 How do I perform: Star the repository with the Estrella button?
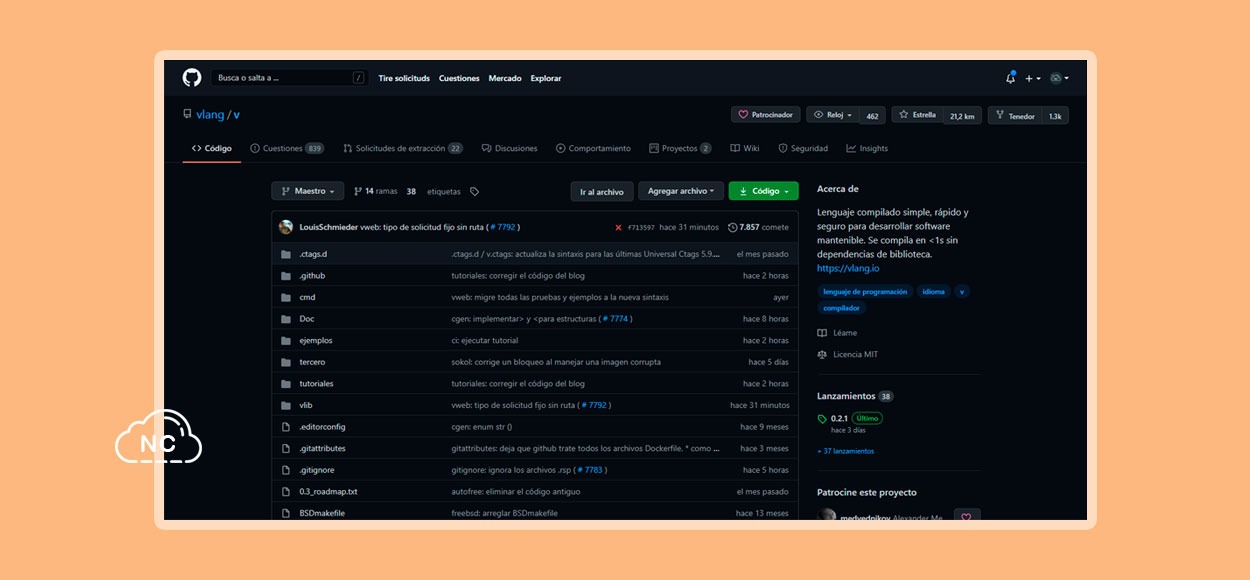[917, 115]
